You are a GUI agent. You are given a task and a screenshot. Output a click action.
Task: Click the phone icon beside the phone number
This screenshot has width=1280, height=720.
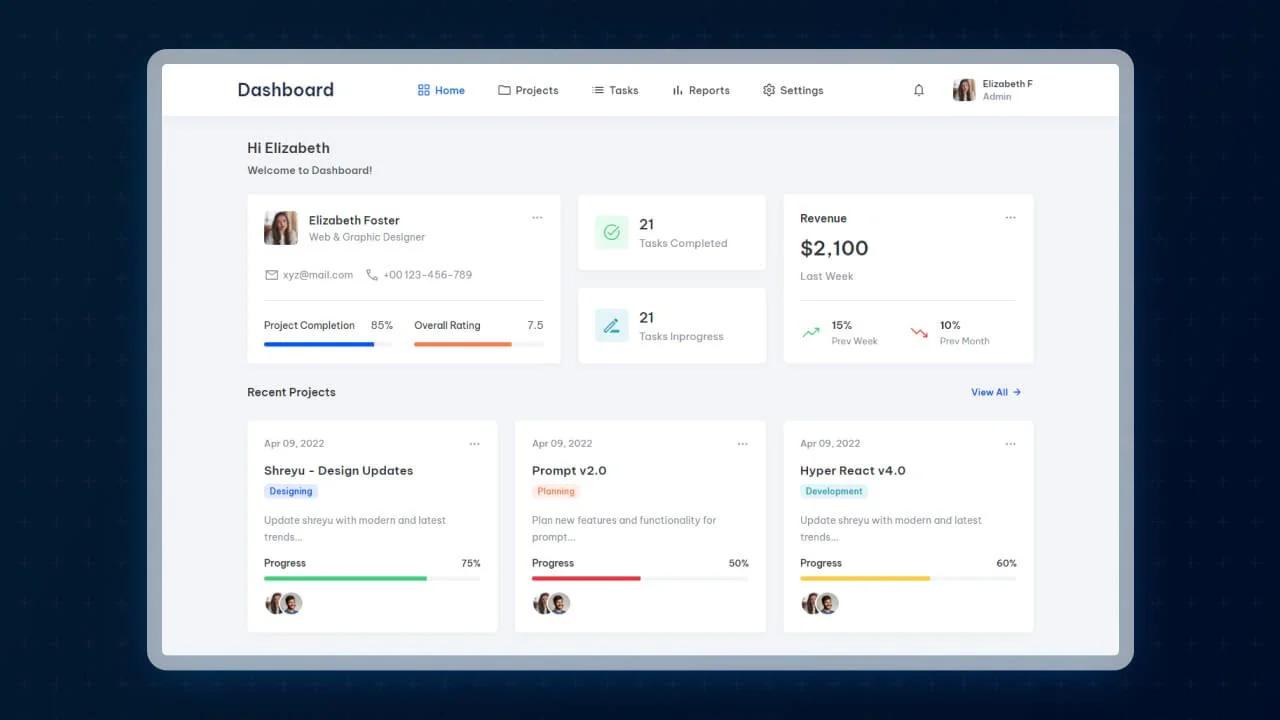[371, 274]
